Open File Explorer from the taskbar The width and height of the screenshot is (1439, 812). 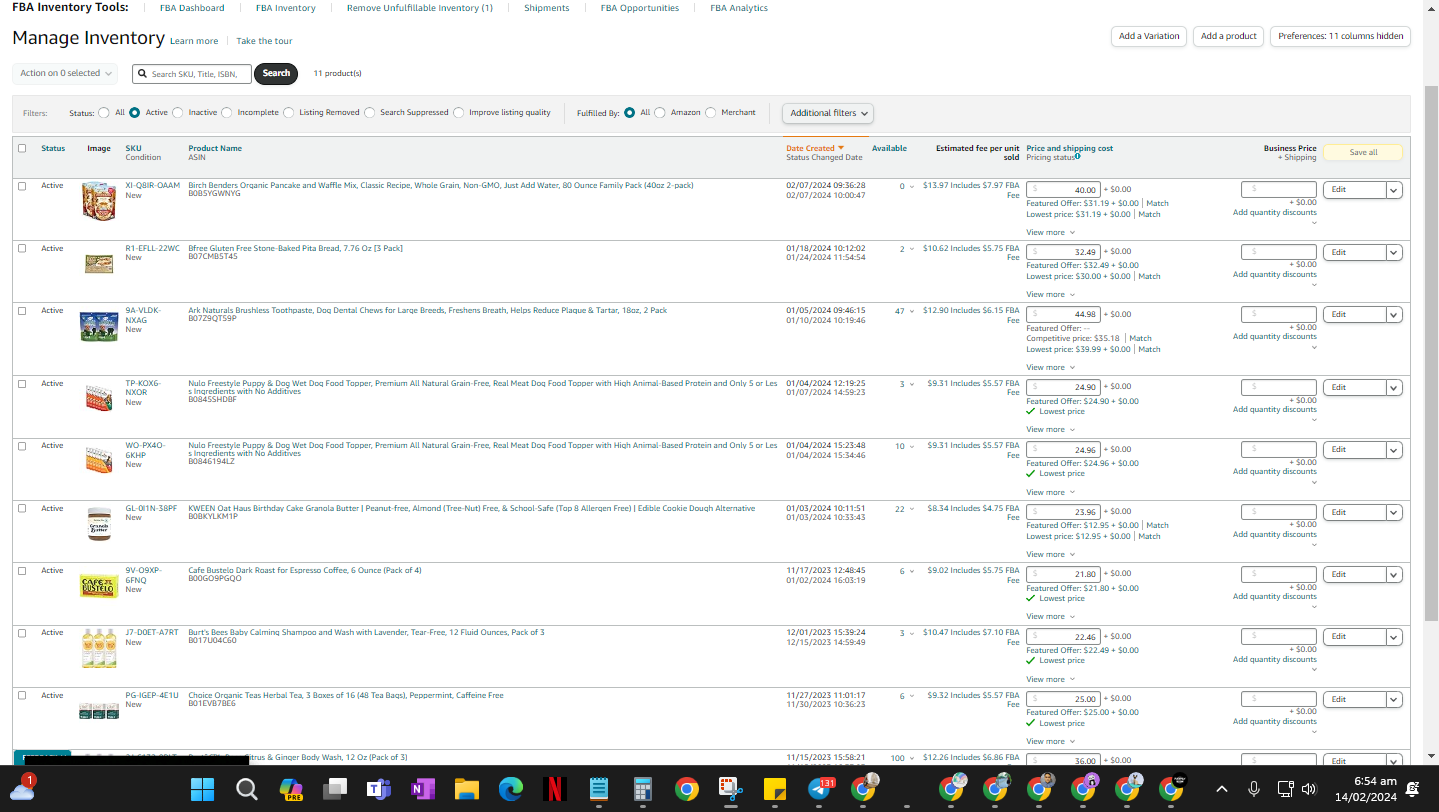[466, 789]
